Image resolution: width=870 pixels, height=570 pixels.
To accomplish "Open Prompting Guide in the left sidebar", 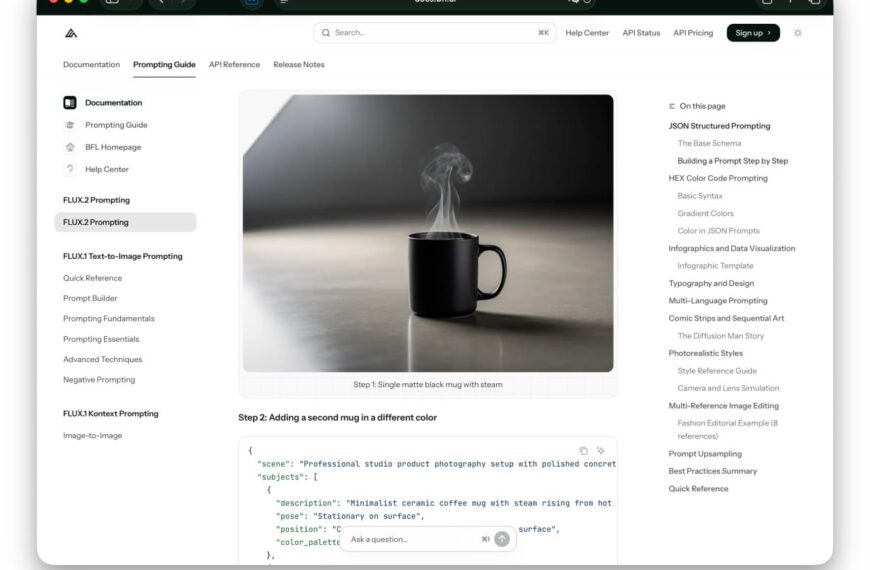I will [x=117, y=125].
